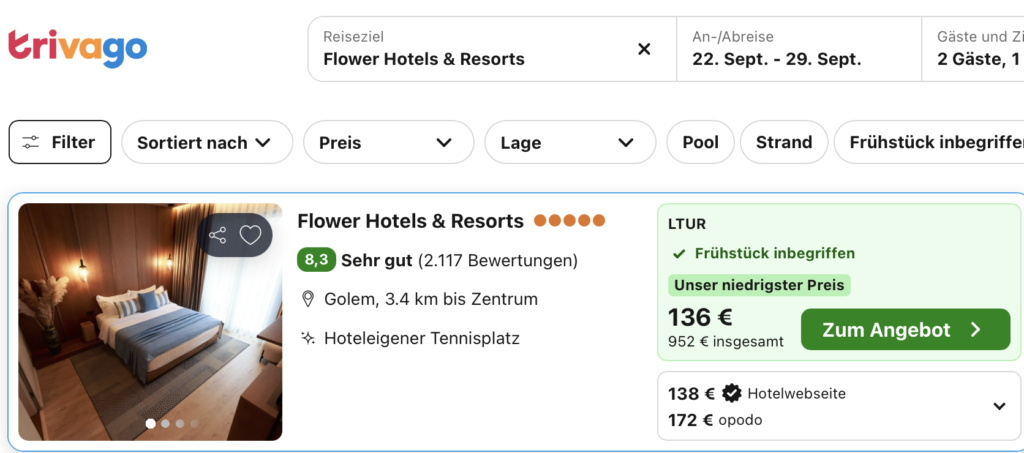Open the An-/Abreise date picker
1024x453 pixels.
[x=799, y=49]
